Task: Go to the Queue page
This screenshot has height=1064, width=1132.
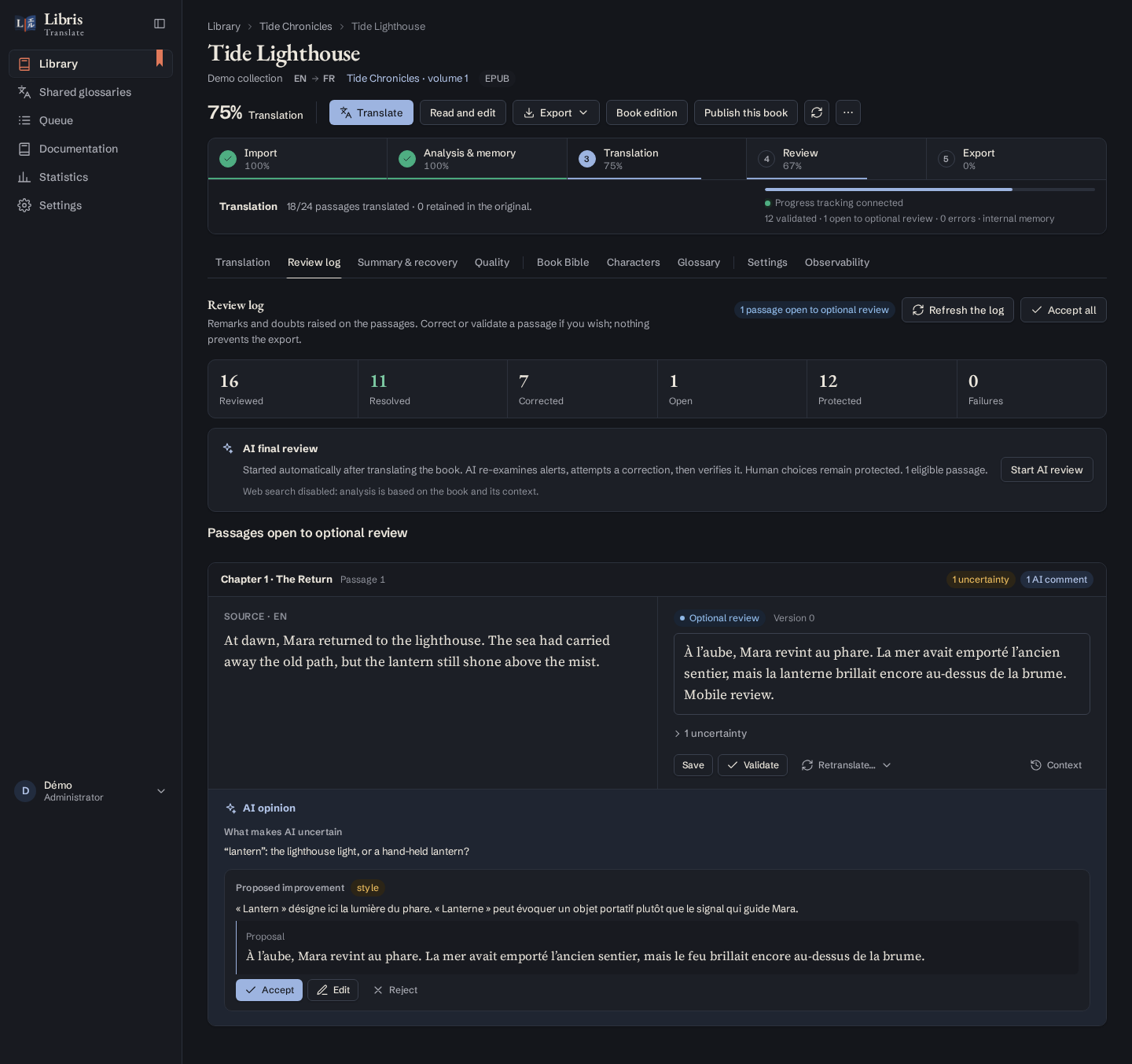Action: click(90, 120)
